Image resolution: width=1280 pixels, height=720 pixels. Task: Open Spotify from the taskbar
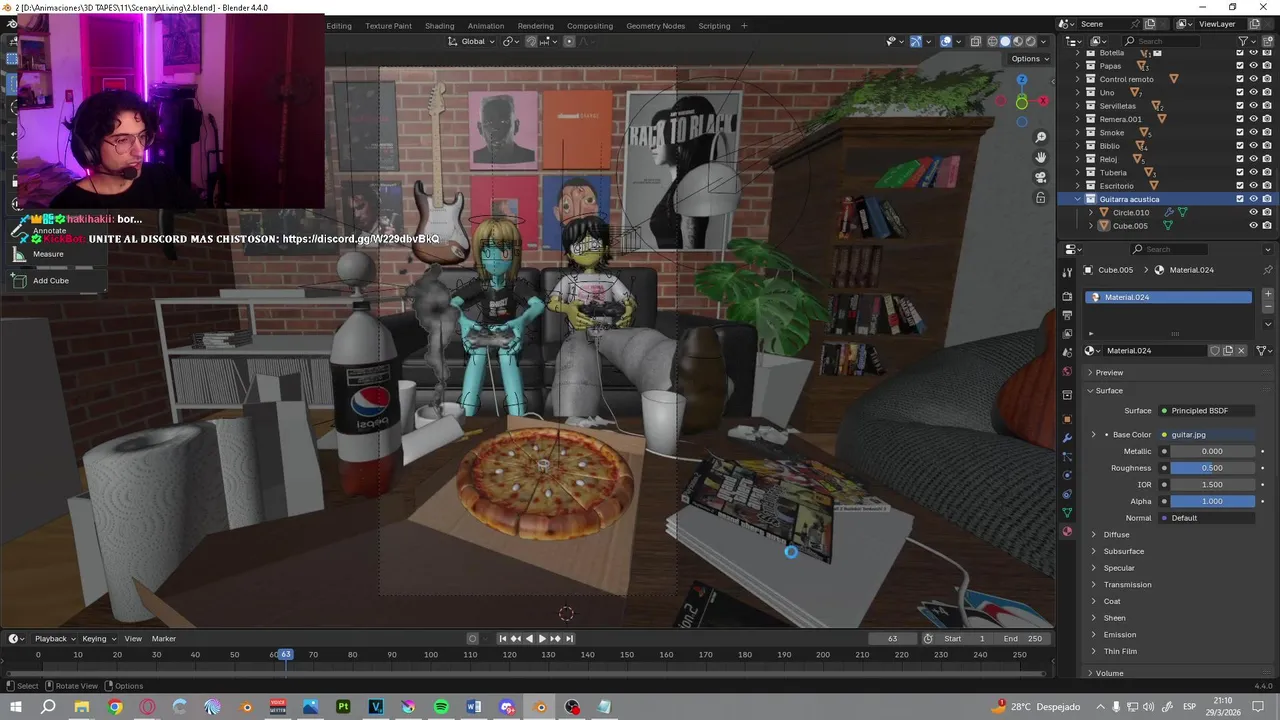pos(441,707)
